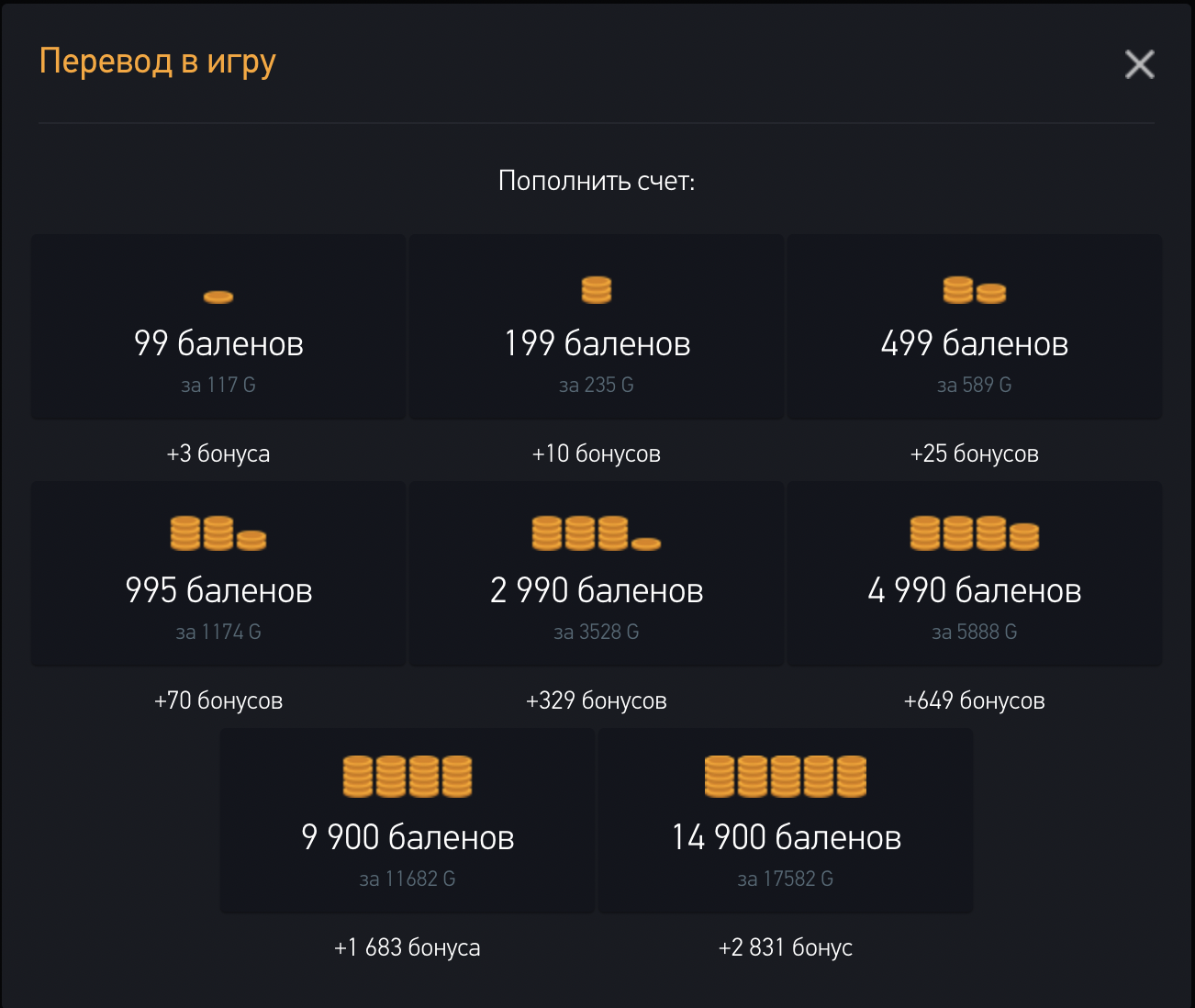Screen dimensions: 1195x1008
Task: Choose the 199 баленов package
Action: 597,343
